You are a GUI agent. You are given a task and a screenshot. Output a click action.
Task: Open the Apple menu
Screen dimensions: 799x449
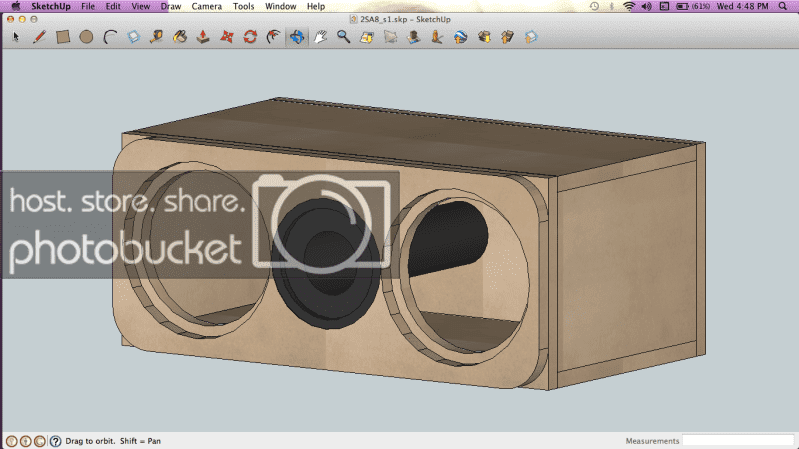coord(16,6)
